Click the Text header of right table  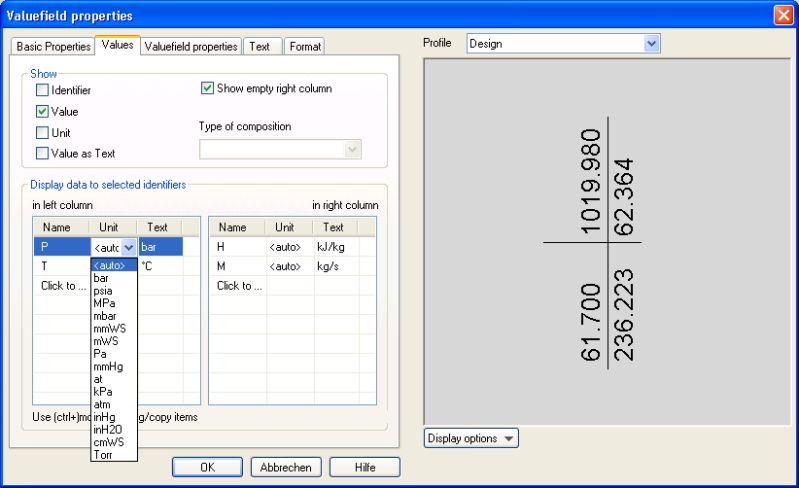[x=333, y=227]
